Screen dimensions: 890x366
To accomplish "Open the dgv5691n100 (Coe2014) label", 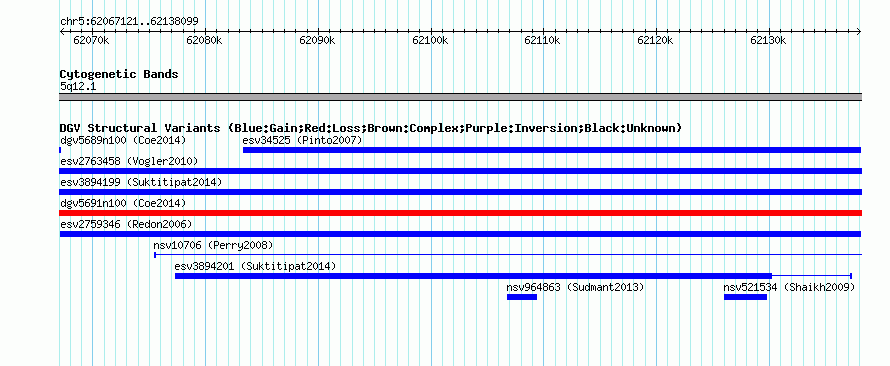I will pos(123,203).
